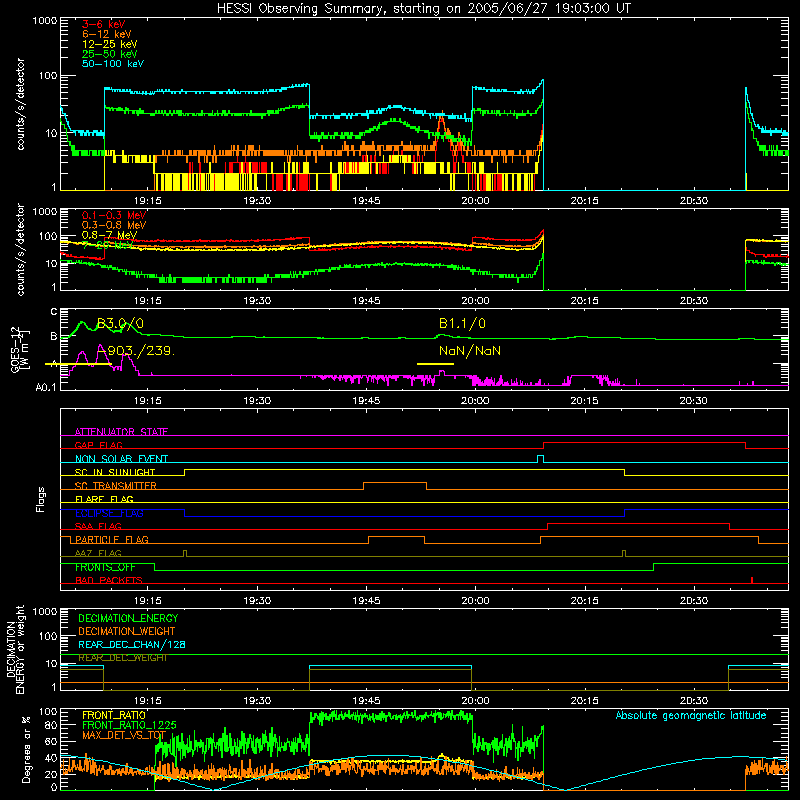Viewport: 800px width, 800px height.
Task: Select the 'PARTICLE_FLAG' flag label
Action: [x=112, y=539]
